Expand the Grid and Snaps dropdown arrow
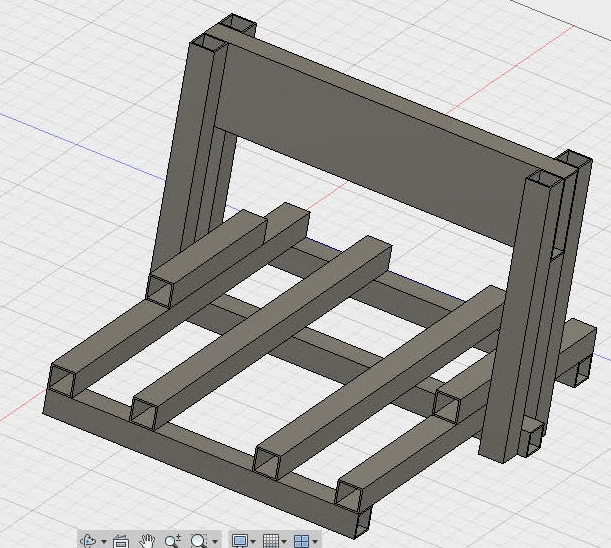This screenshot has width=611, height=548. [x=284, y=541]
